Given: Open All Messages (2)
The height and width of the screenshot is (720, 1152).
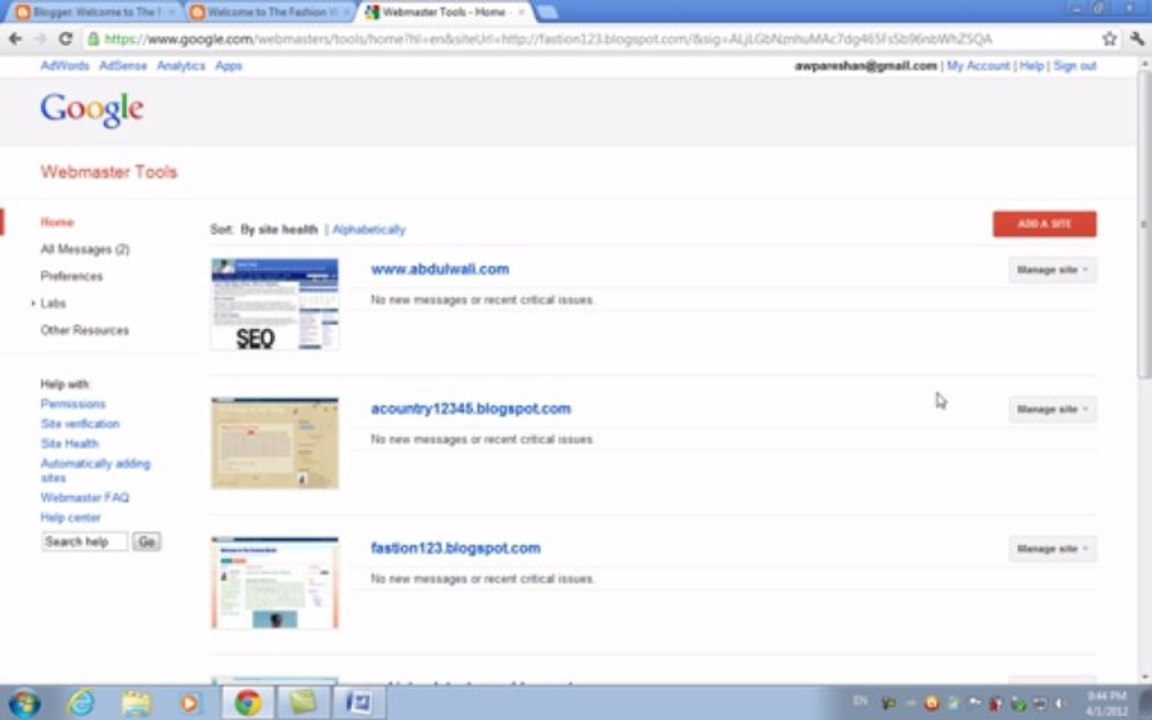Looking at the screenshot, I should pos(84,249).
